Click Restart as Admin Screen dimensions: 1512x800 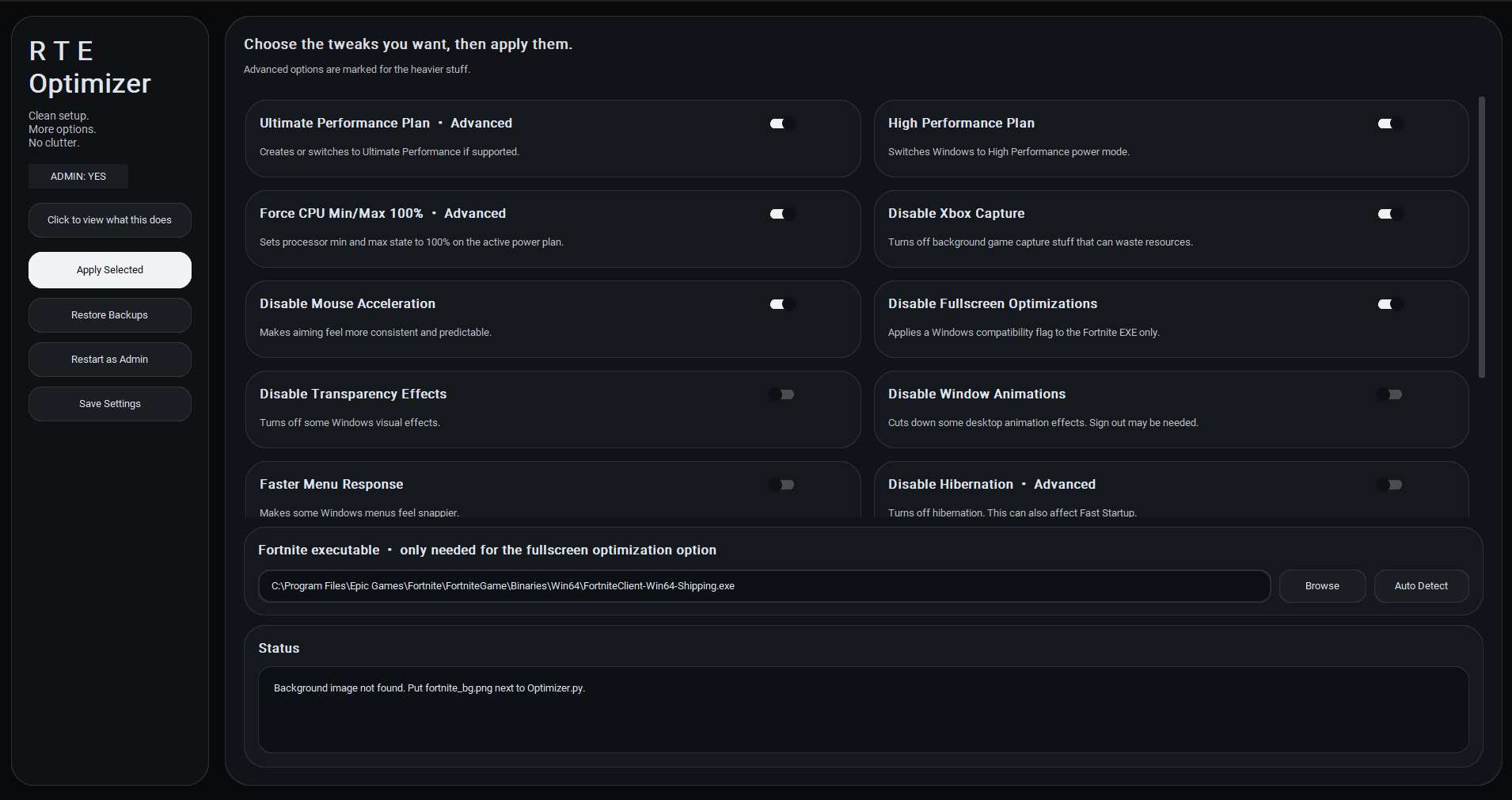coord(110,360)
